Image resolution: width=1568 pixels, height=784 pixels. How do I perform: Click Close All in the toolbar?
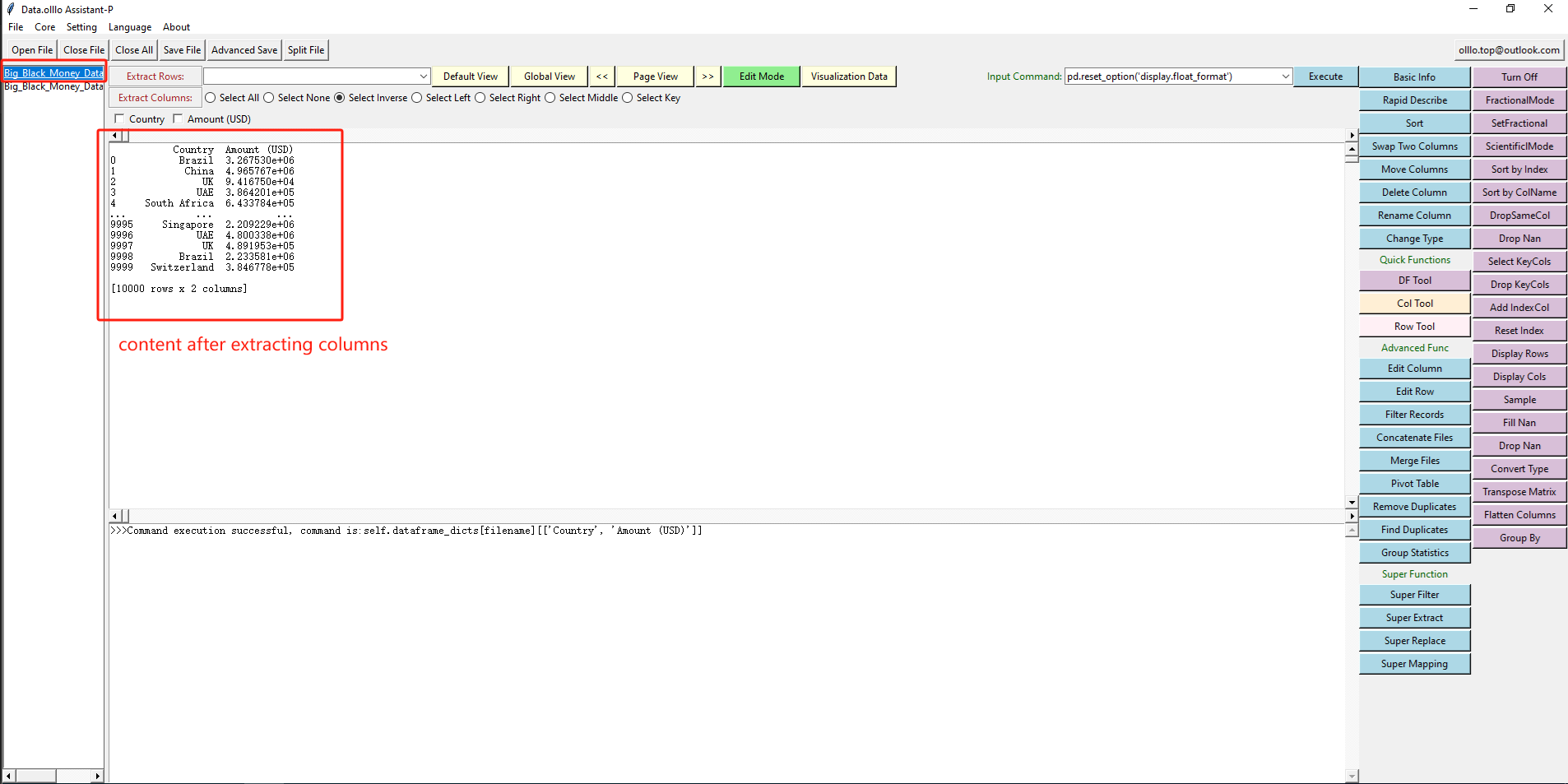(x=134, y=50)
